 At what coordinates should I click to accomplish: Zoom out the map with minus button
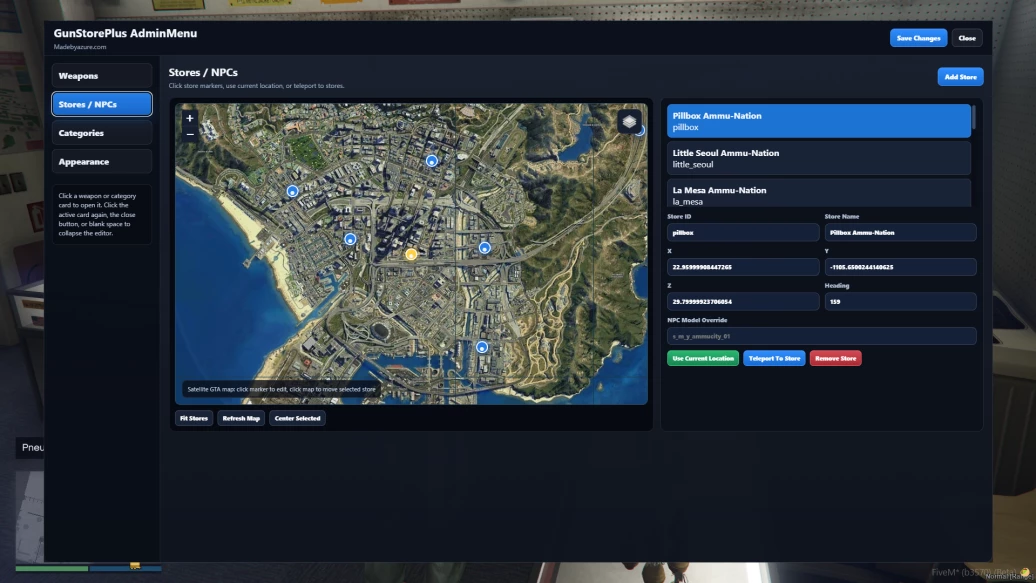190,134
